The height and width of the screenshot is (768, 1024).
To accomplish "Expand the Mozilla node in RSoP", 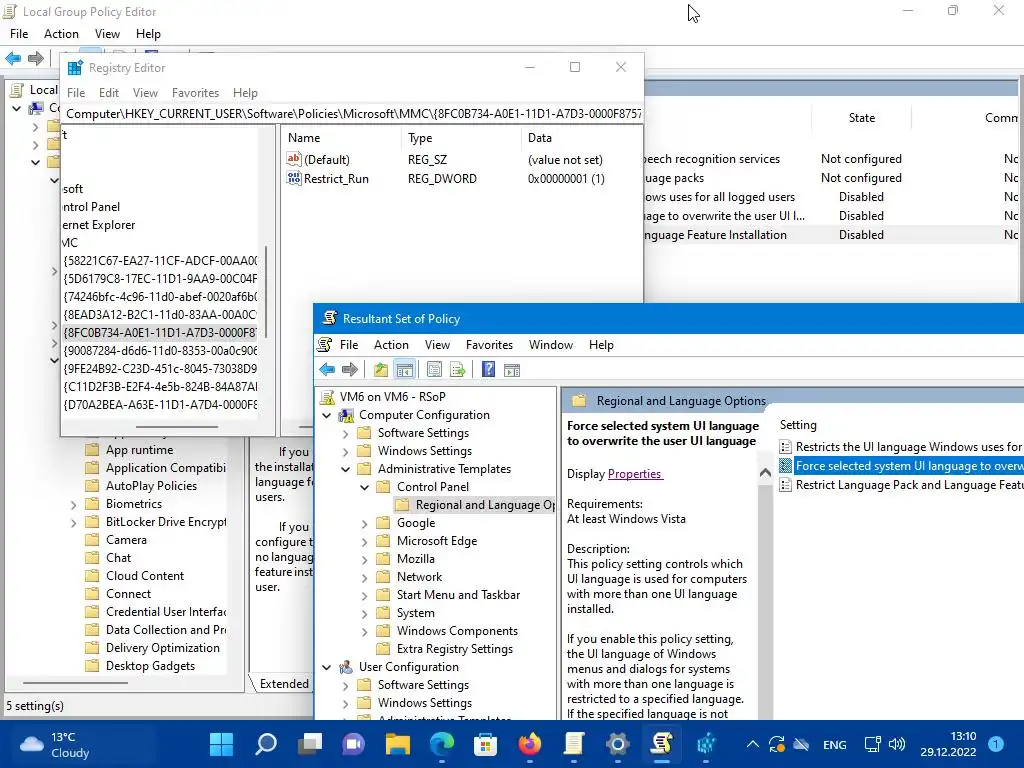I will coord(364,559).
